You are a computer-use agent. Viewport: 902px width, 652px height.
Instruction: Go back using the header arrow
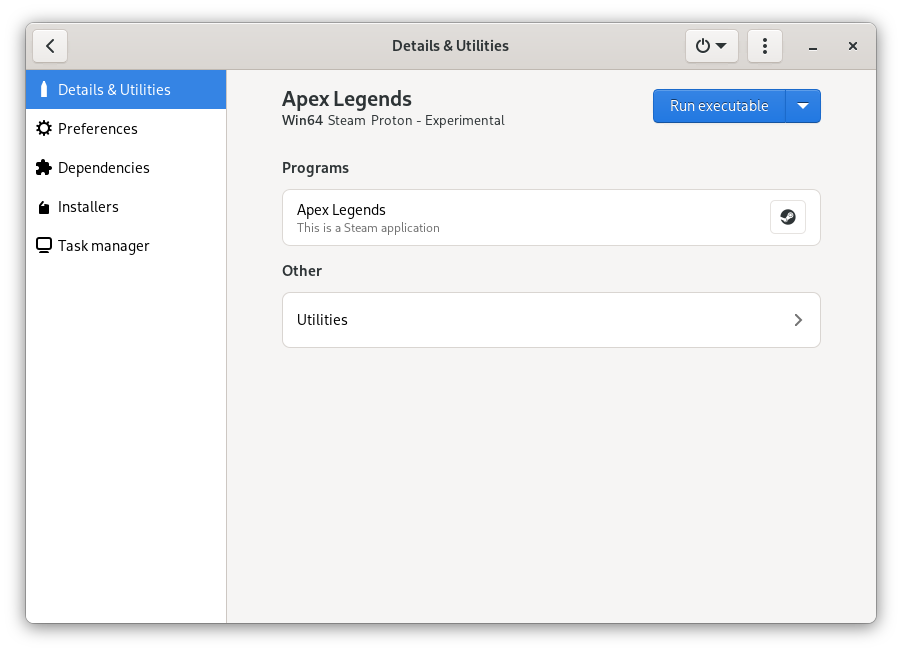pos(50,46)
